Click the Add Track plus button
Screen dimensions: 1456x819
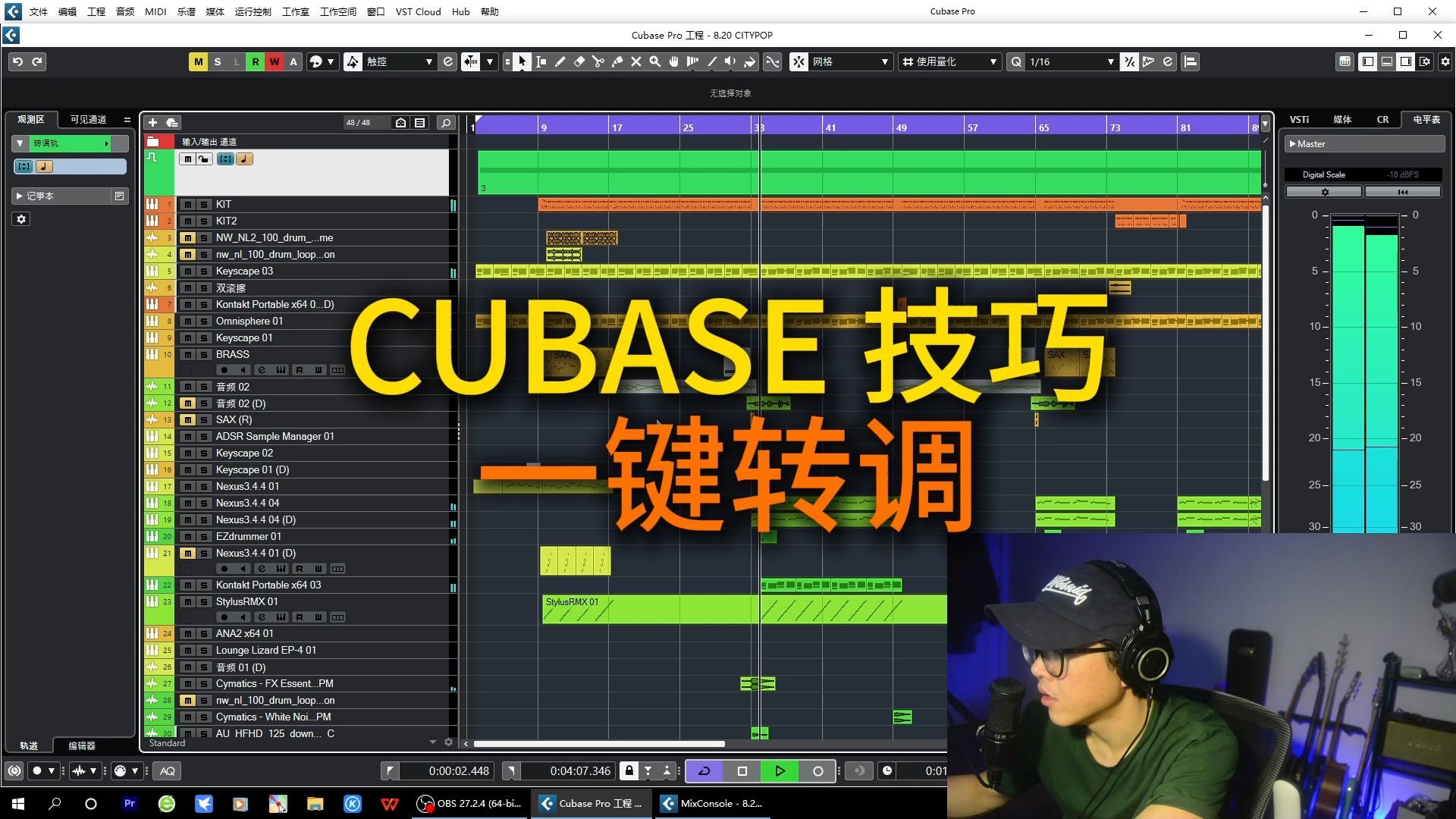coord(152,123)
